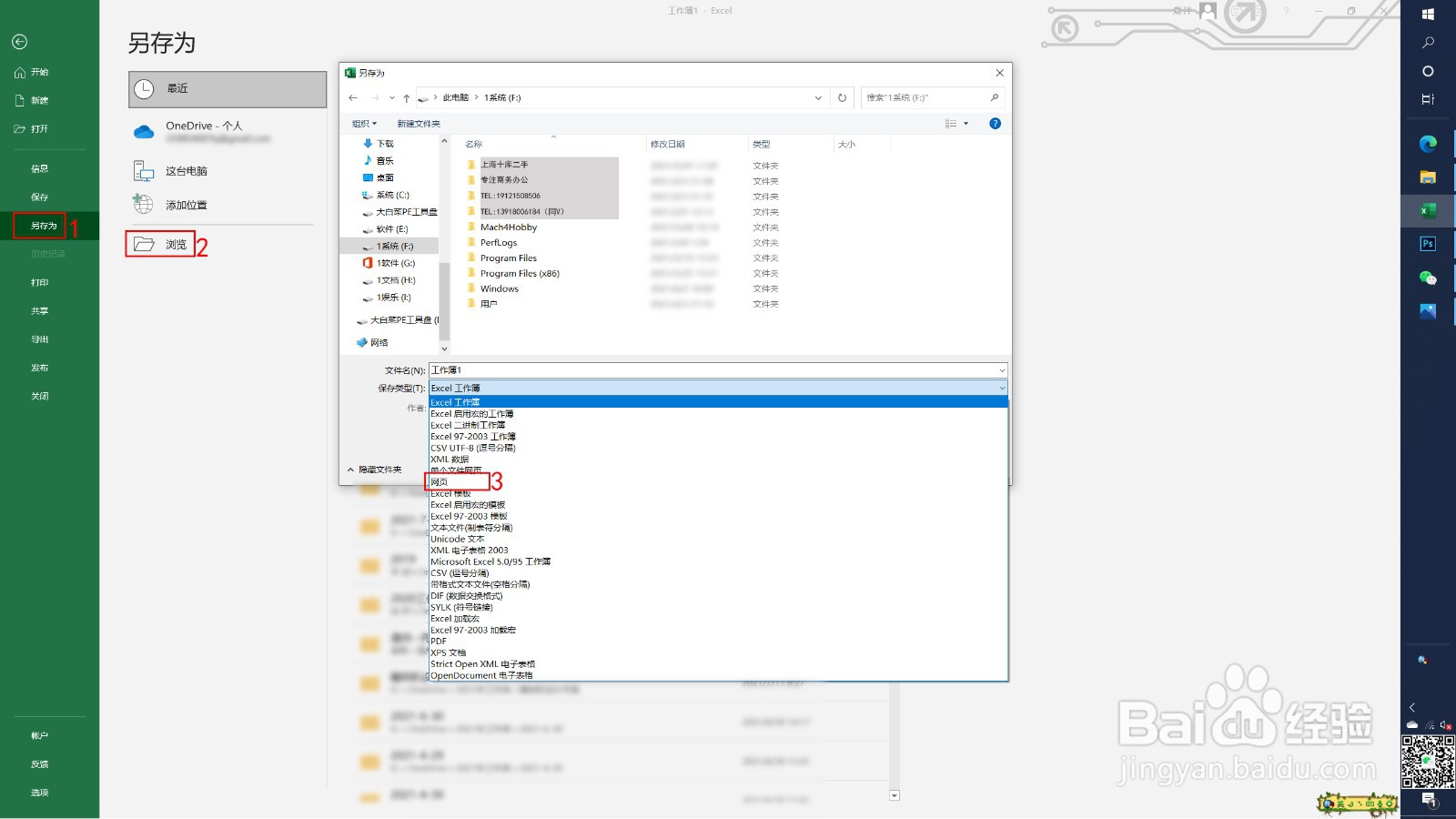The image size is (1456, 819).
Task: Select 最近 (Recent) location
Action: 227,89
